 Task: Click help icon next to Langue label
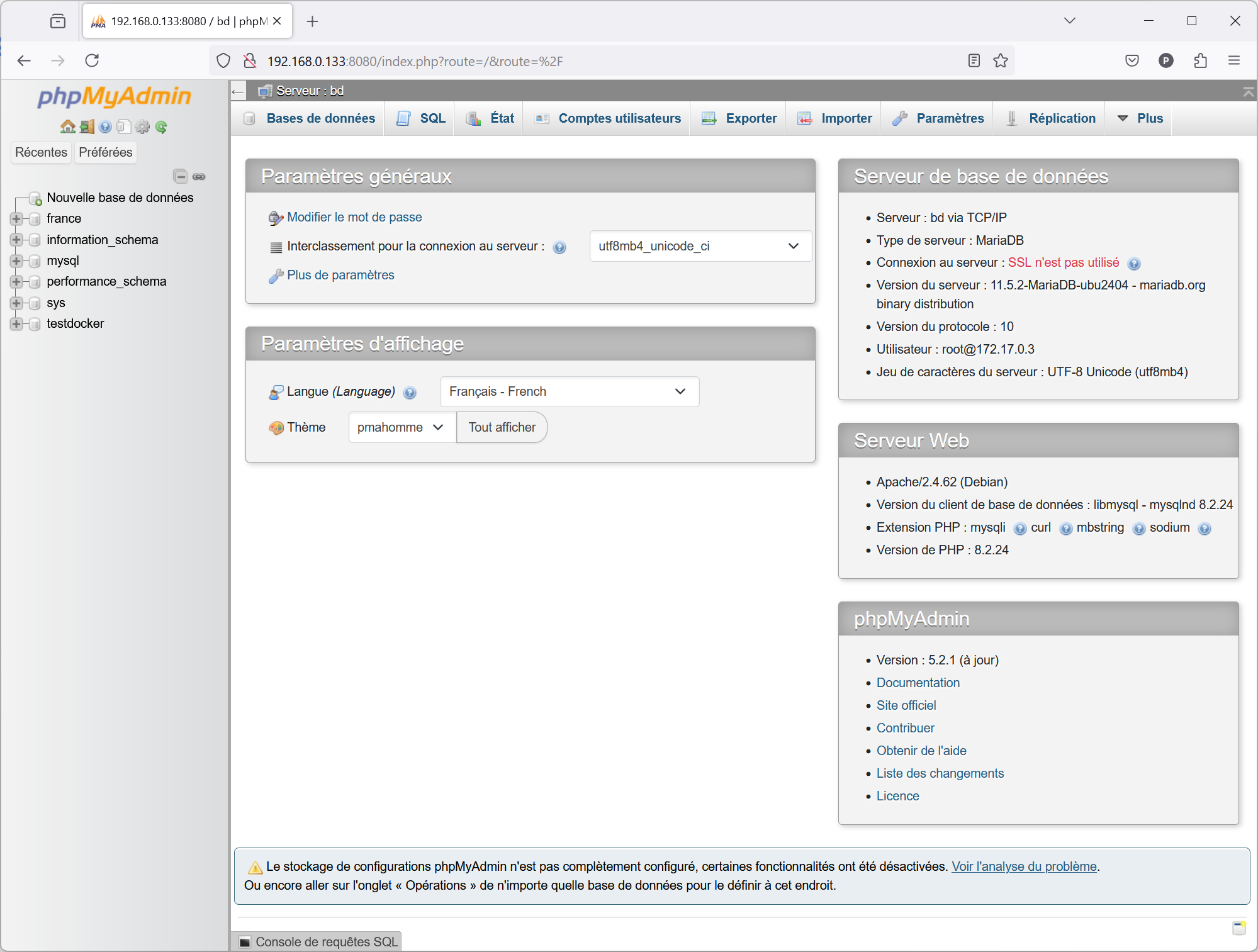coord(410,393)
